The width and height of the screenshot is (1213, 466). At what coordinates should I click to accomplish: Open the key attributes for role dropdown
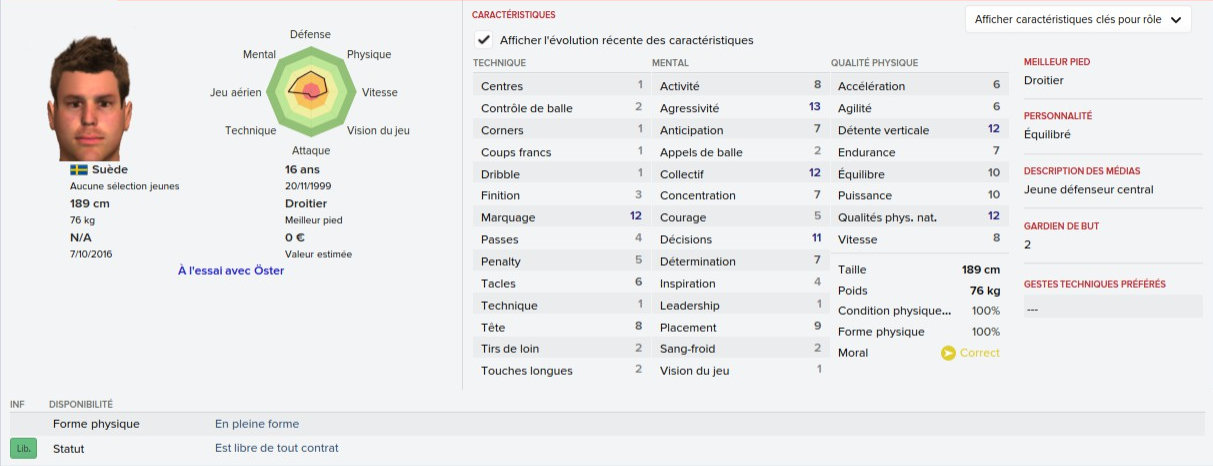coord(1078,20)
